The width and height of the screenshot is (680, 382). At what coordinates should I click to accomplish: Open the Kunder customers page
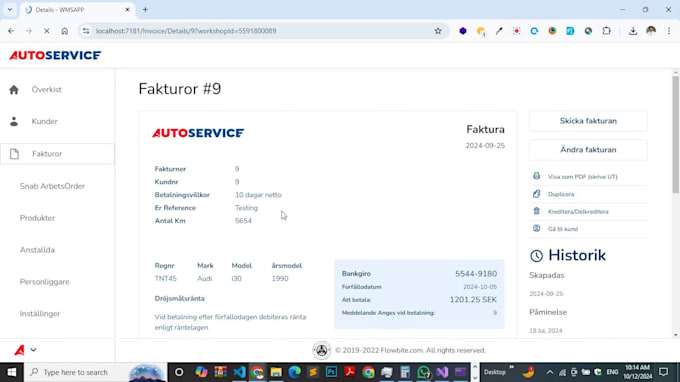tap(44, 121)
